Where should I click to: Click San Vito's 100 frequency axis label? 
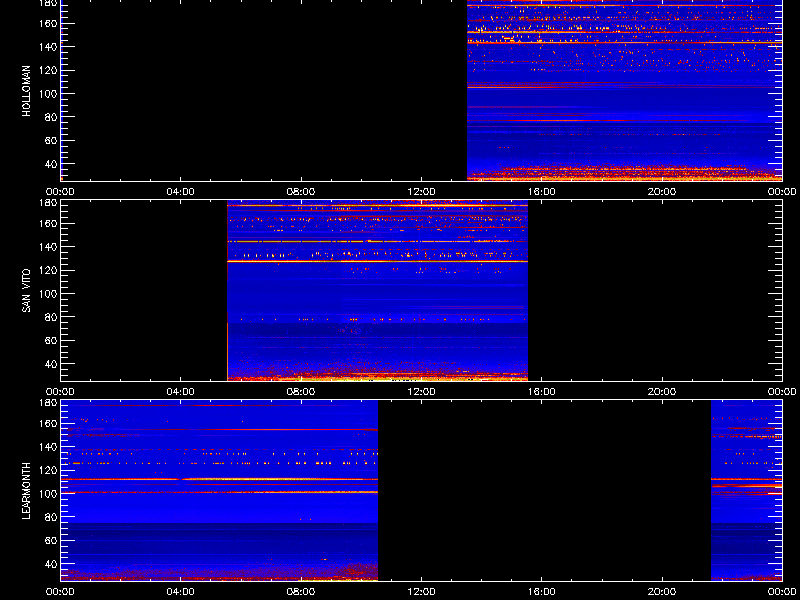(x=48, y=294)
